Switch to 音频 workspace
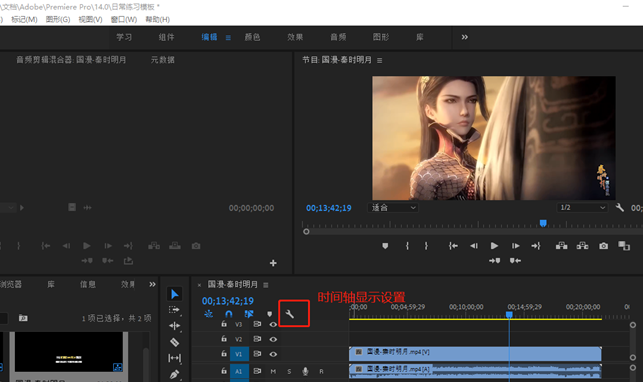Viewport: 643px width, 382px height. pos(338,37)
